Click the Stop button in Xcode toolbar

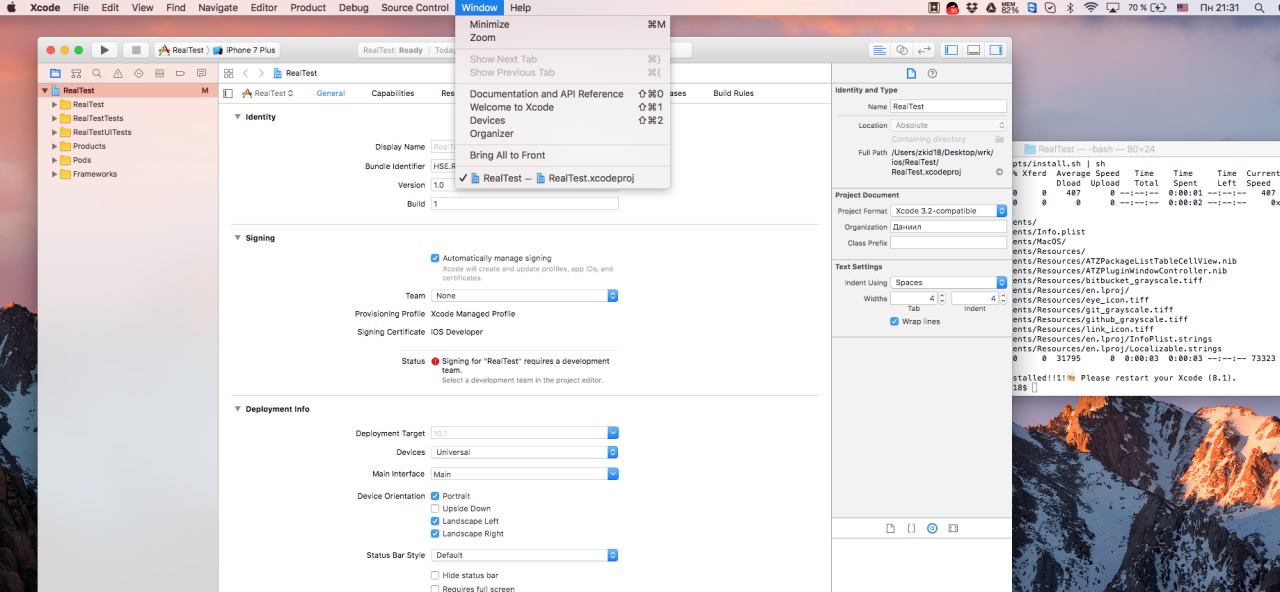[x=135, y=50]
